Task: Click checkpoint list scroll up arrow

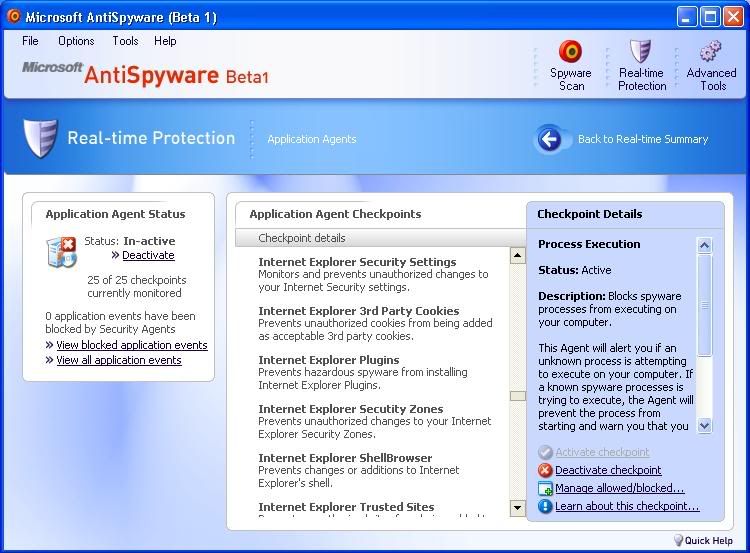Action: point(517,255)
